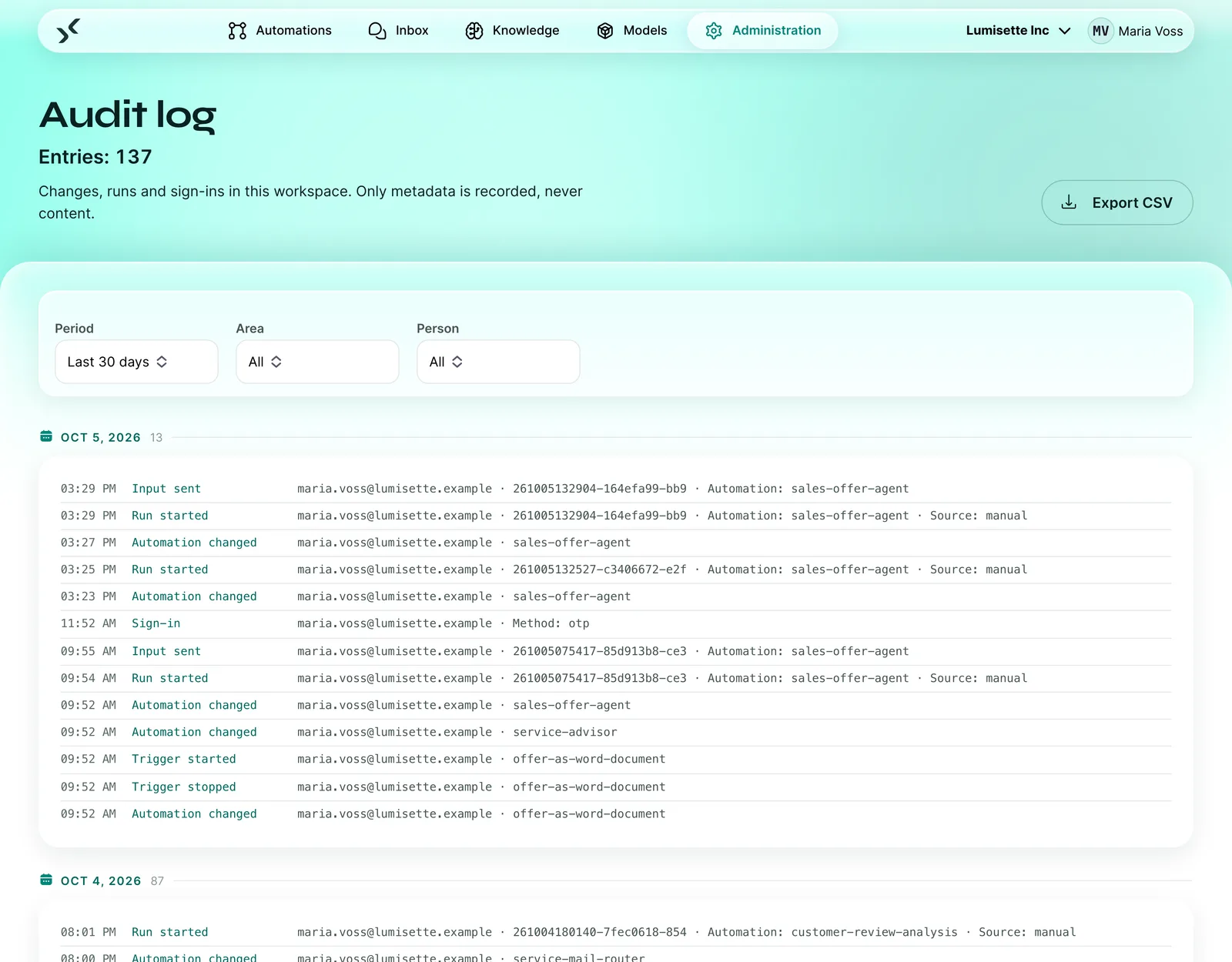The height and width of the screenshot is (962, 1232).
Task: Click the run ID 261005132527-c3406672-e2f
Action: [600, 570]
